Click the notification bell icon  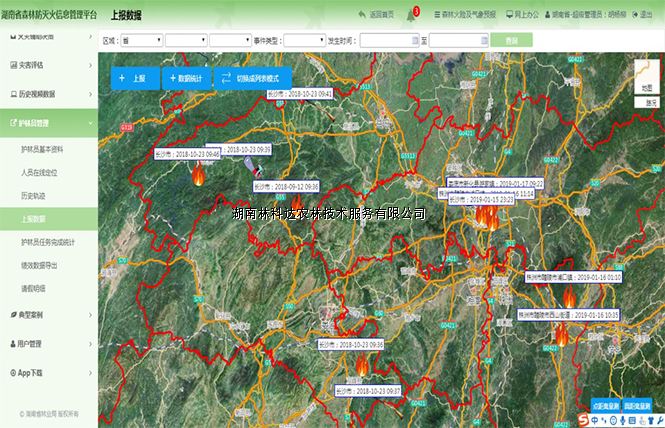410,15
